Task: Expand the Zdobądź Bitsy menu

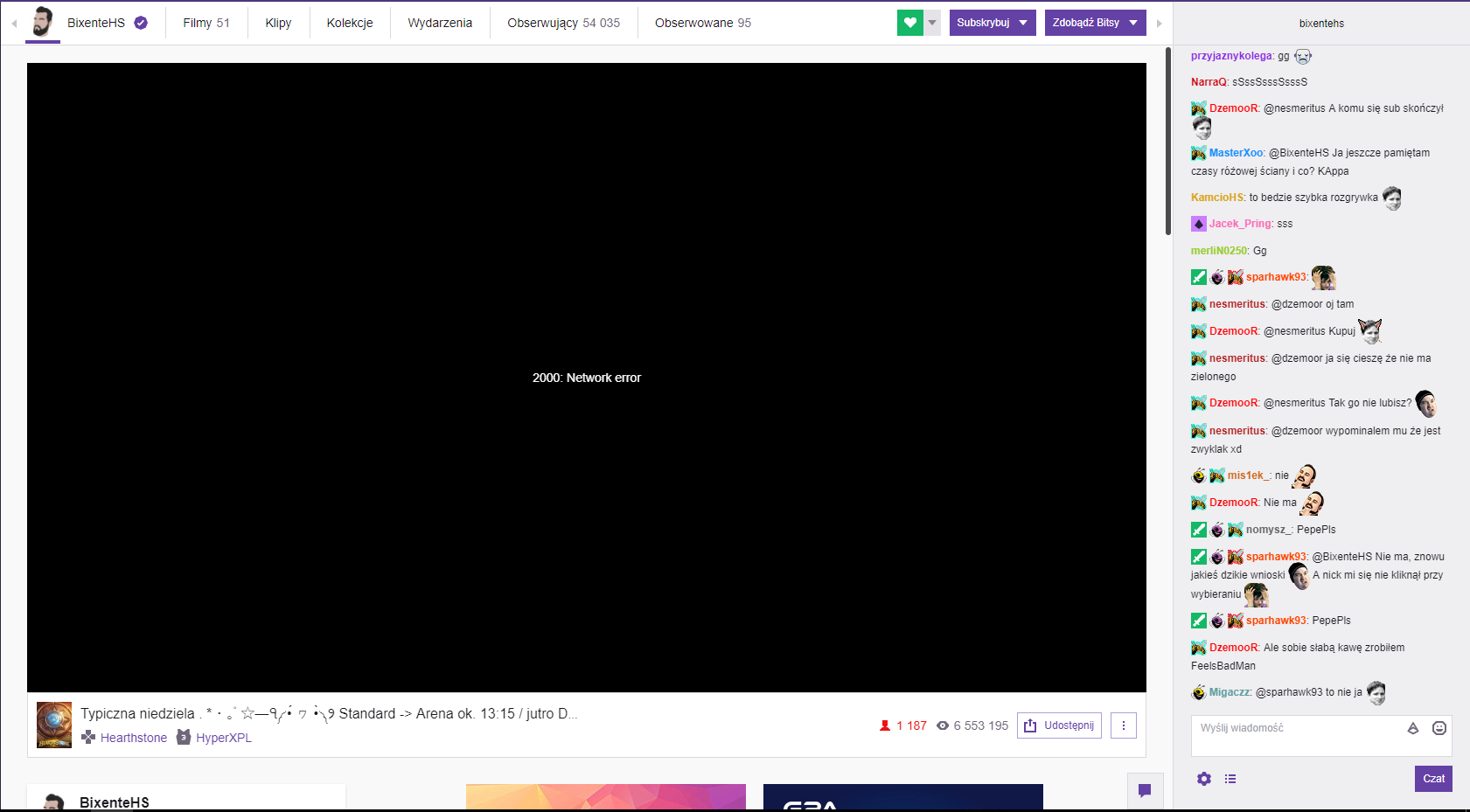Action: pyautogui.click(x=1095, y=23)
